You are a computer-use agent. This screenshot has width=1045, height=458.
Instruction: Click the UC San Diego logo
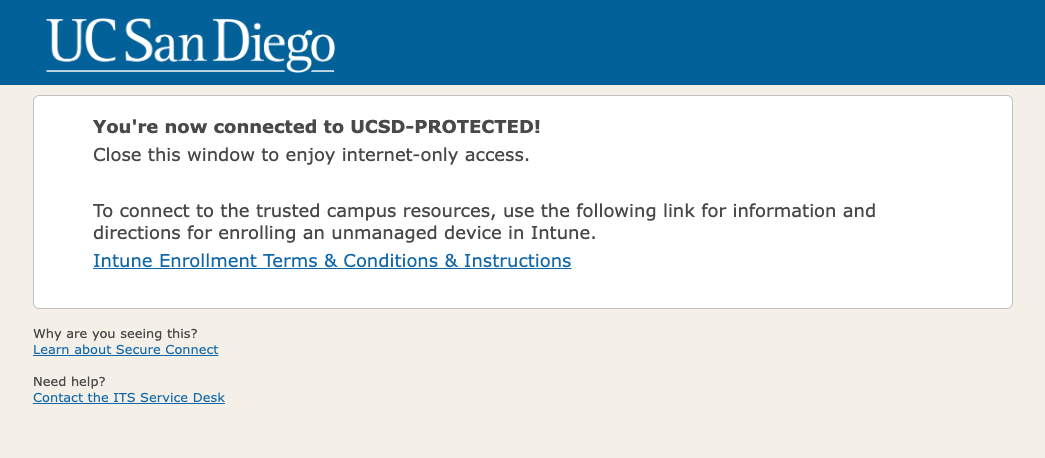click(190, 44)
